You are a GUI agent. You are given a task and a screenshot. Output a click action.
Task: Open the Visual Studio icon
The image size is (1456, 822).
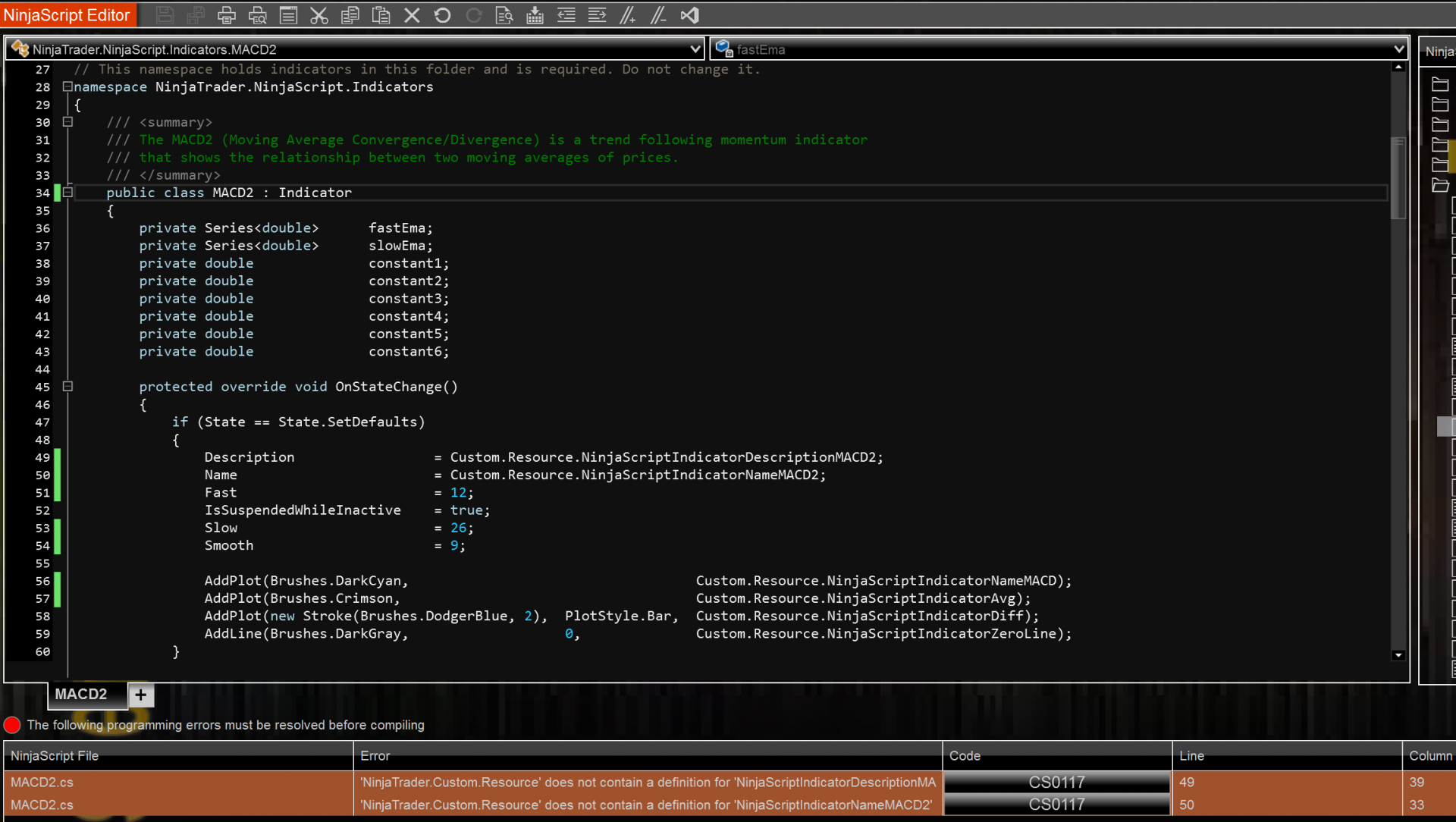[690, 15]
